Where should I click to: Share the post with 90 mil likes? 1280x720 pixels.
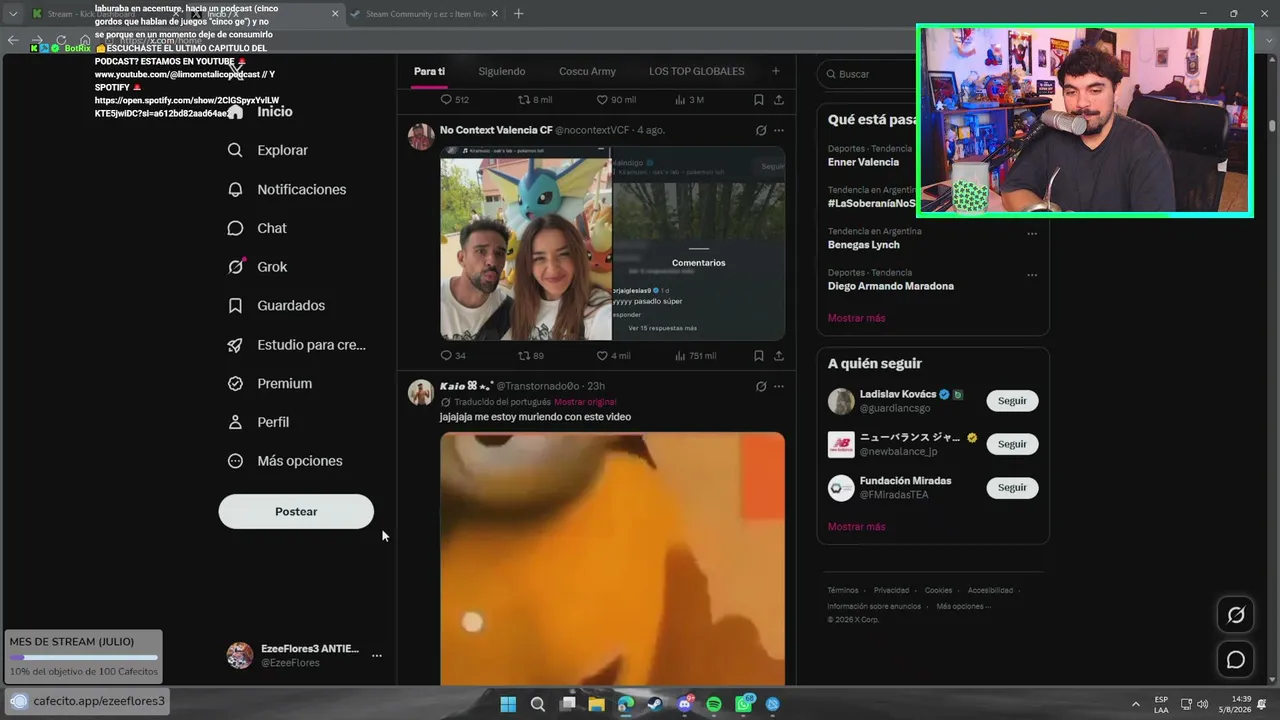pos(779,100)
